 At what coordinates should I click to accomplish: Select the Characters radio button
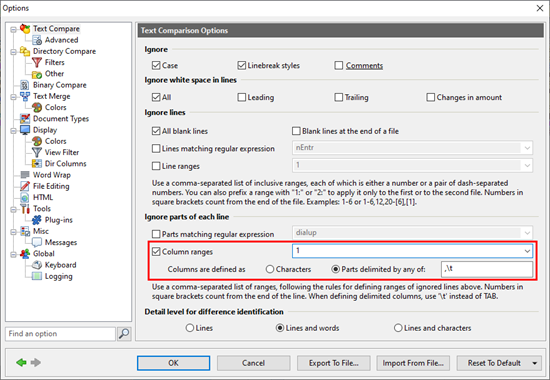[270, 269]
